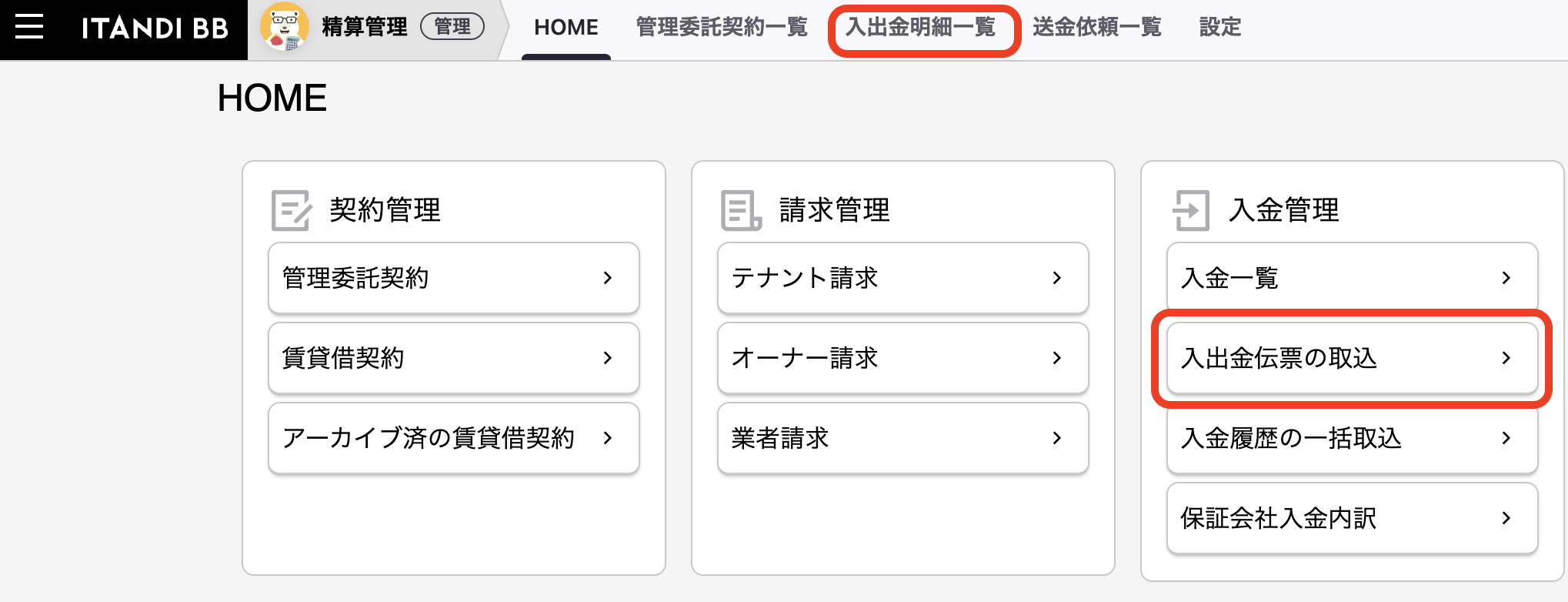
Task: Click the 管理 badge next to 精算管理
Action: (452, 27)
